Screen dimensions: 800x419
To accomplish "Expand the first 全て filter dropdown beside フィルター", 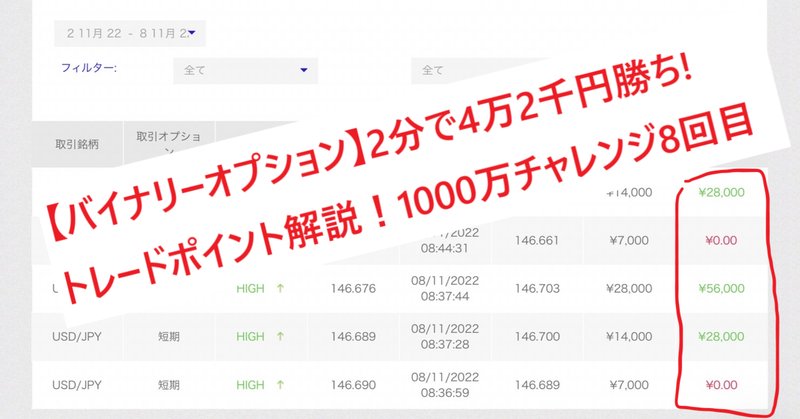I will click(x=245, y=70).
